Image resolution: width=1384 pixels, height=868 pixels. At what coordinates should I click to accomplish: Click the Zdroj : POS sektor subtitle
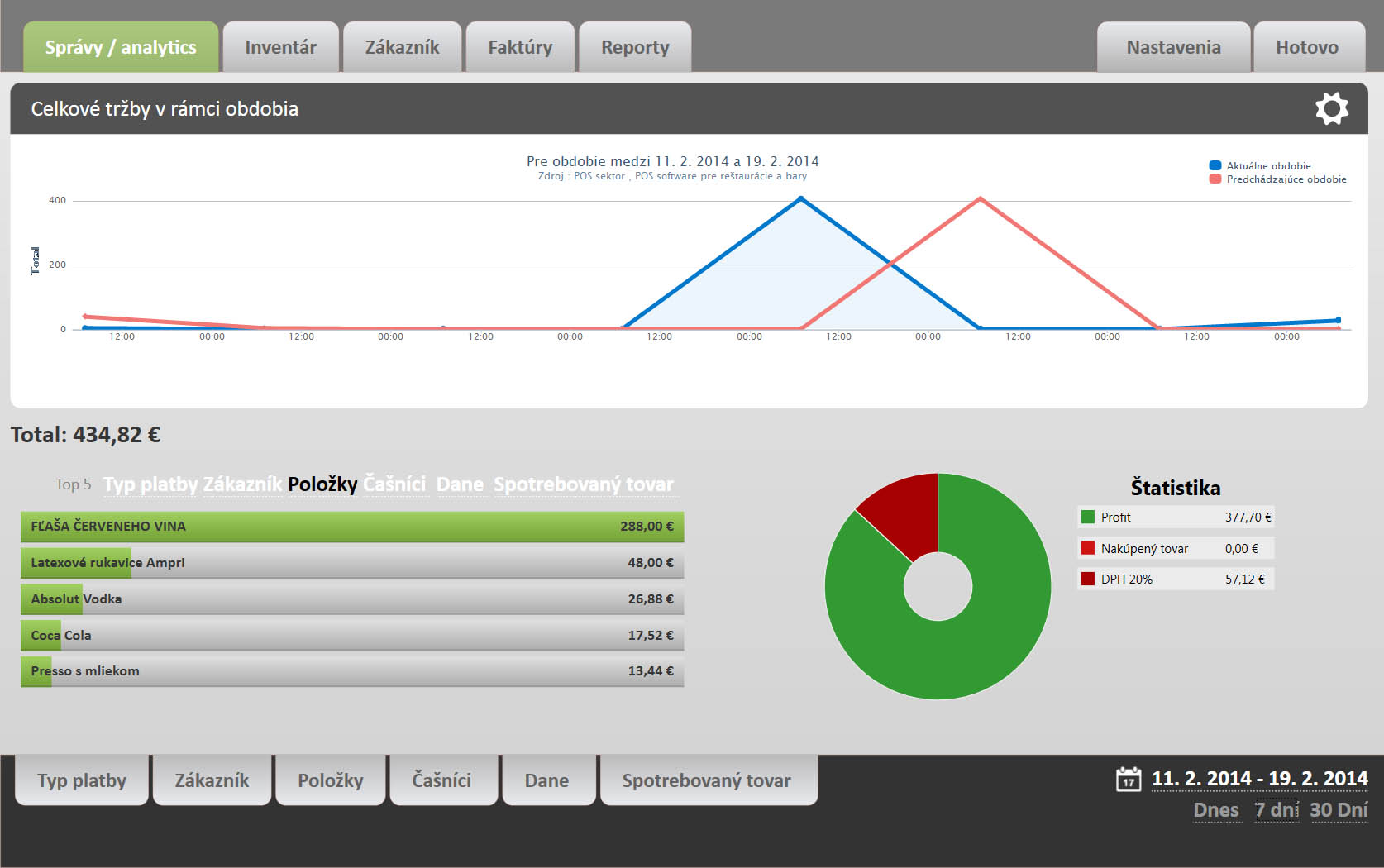672,176
